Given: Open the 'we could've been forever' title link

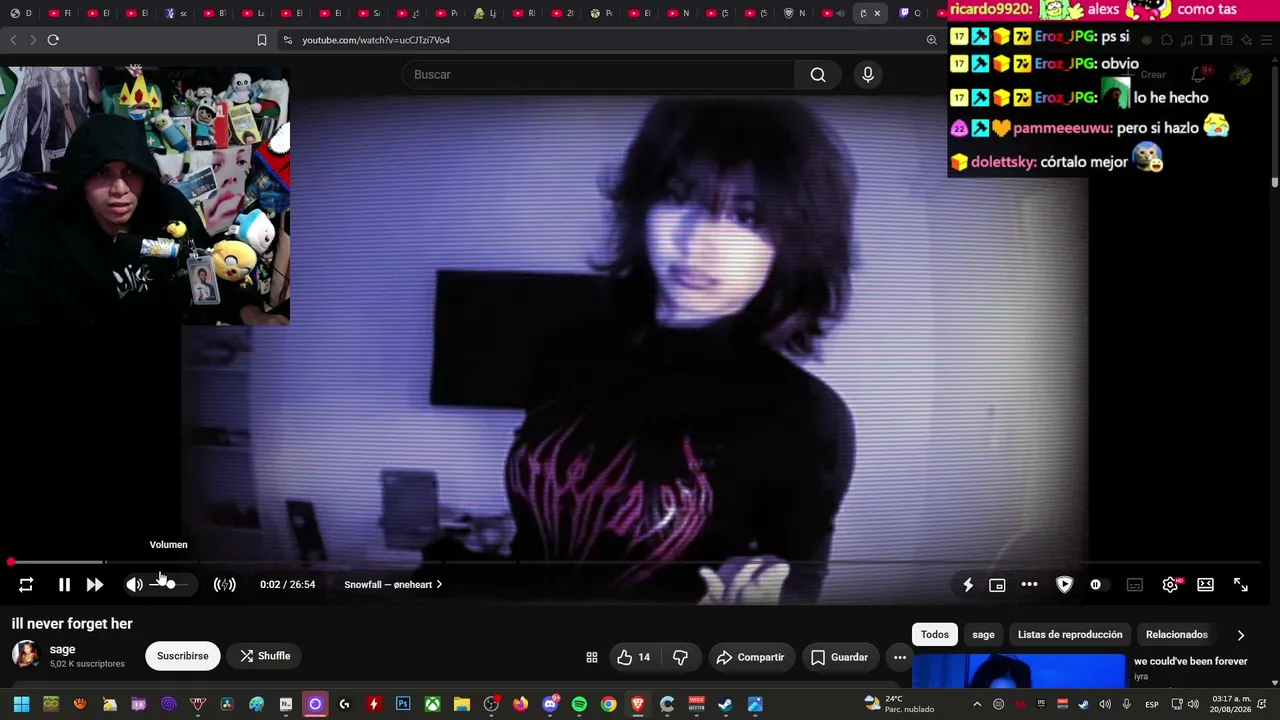Looking at the screenshot, I should click(1191, 661).
